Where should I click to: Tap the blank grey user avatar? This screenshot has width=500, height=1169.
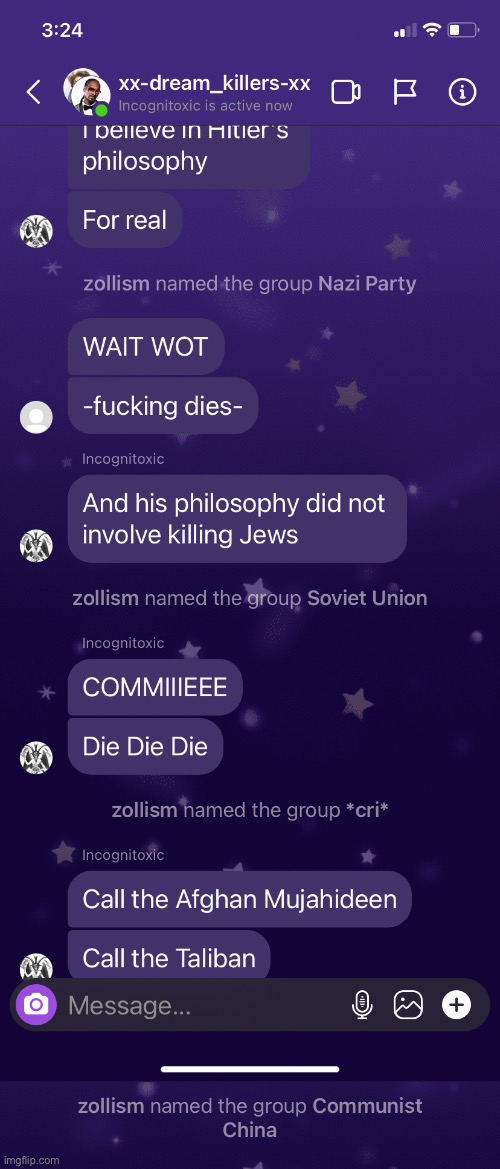[36, 417]
